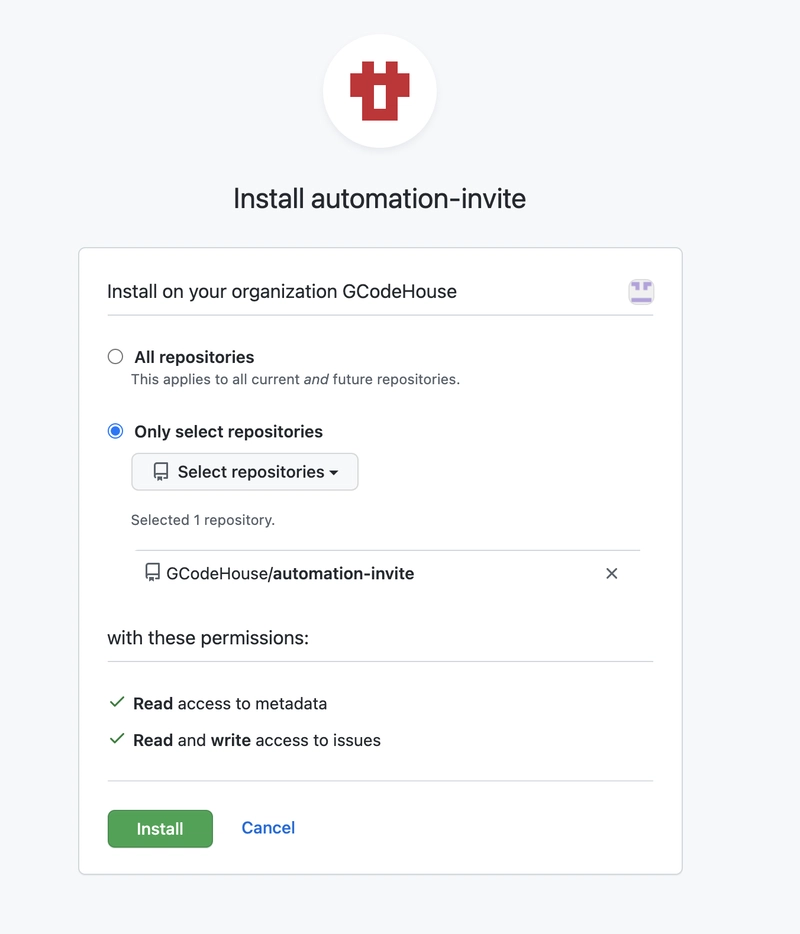800x934 pixels.
Task: Click the repo icon inside Select repositories button
Action: (160, 472)
